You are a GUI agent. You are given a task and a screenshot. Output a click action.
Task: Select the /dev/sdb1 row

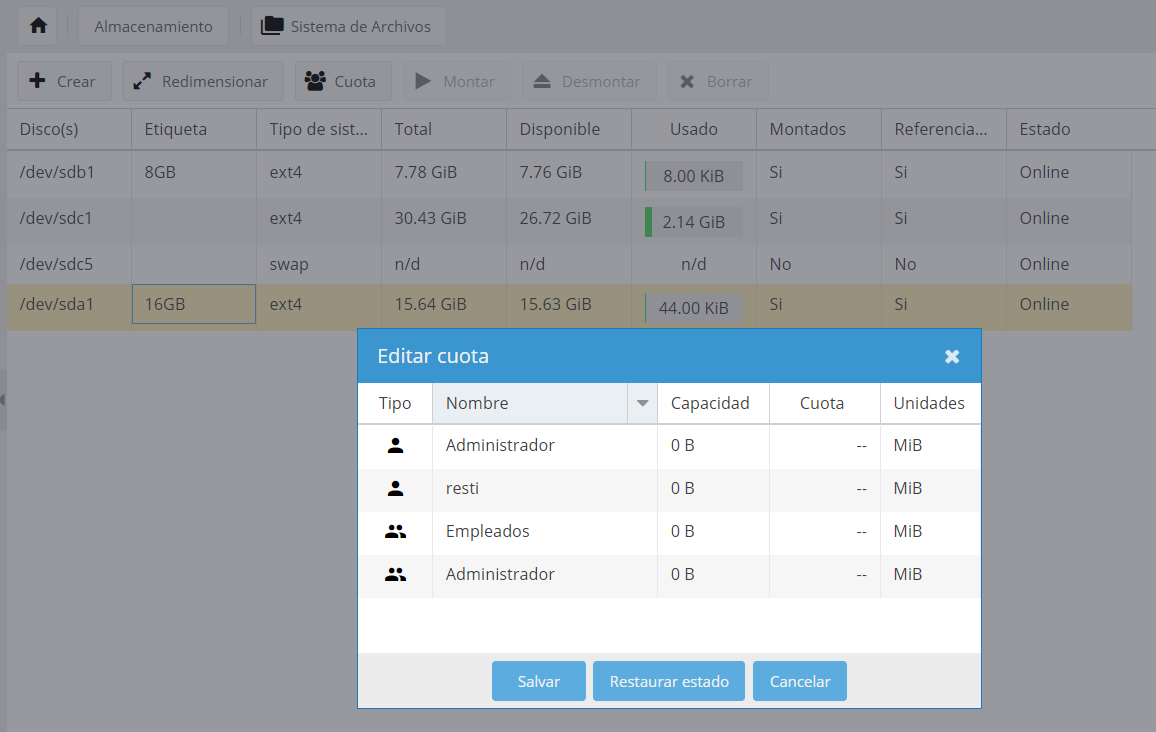(569, 173)
